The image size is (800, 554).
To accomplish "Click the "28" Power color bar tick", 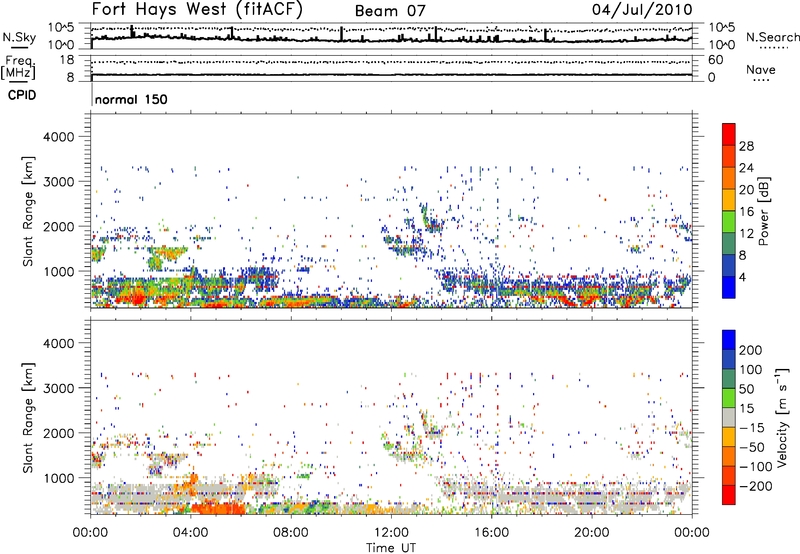I will tap(746, 146).
